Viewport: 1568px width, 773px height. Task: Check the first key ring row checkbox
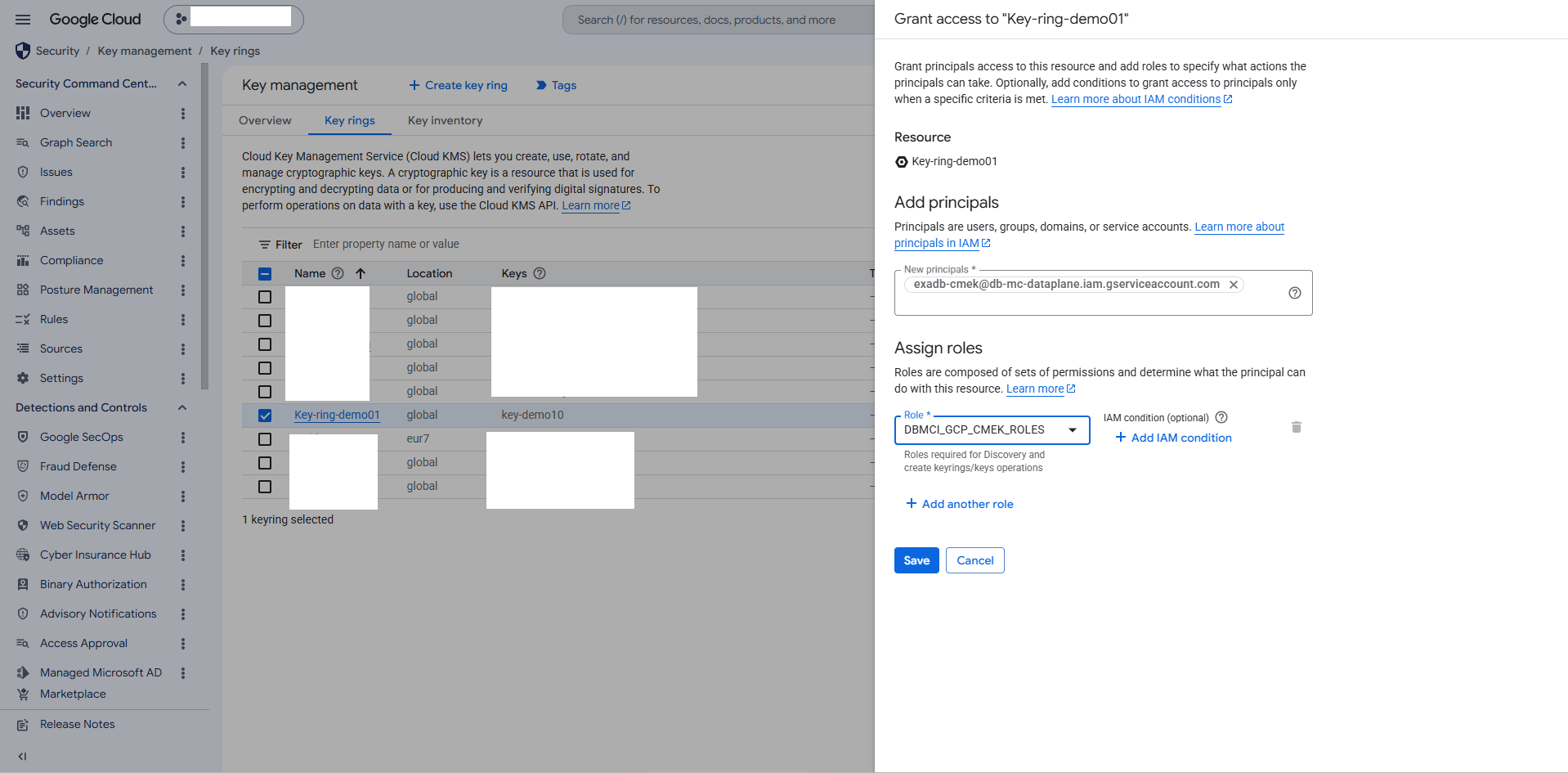click(265, 297)
